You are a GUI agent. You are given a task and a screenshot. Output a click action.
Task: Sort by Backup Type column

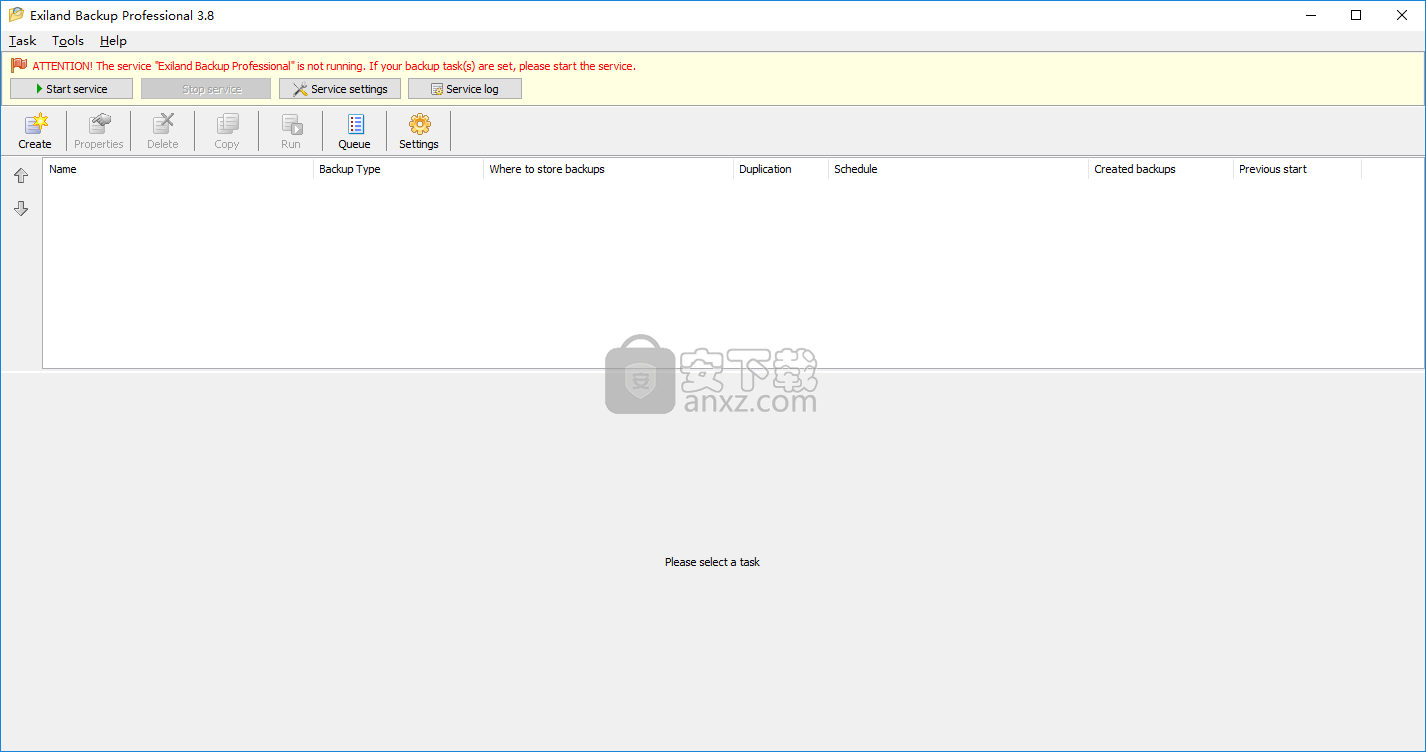[x=398, y=169]
